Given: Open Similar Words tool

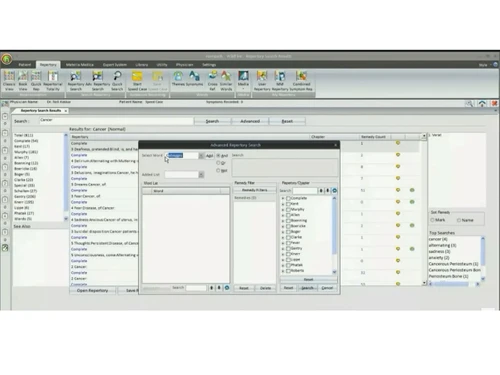Looking at the screenshot, I should pyautogui.click(x=226, y=81).
